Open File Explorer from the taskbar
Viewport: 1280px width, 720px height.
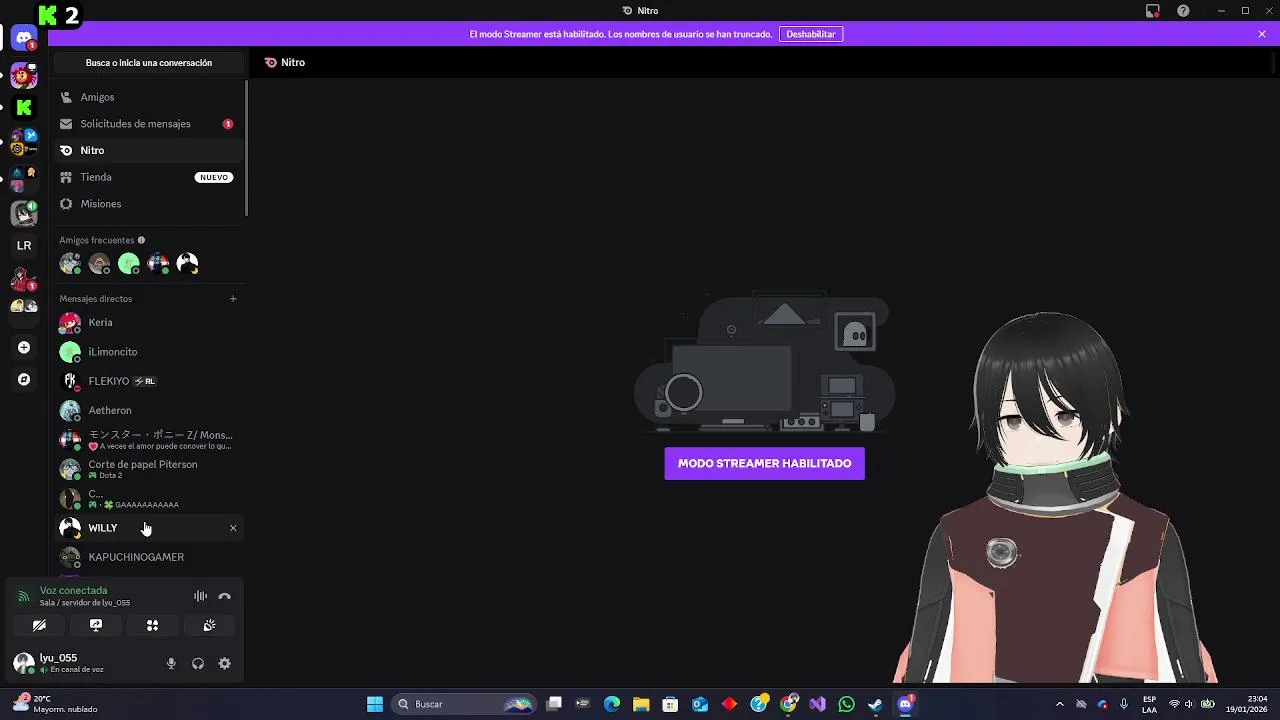click(x=641, y=704)
